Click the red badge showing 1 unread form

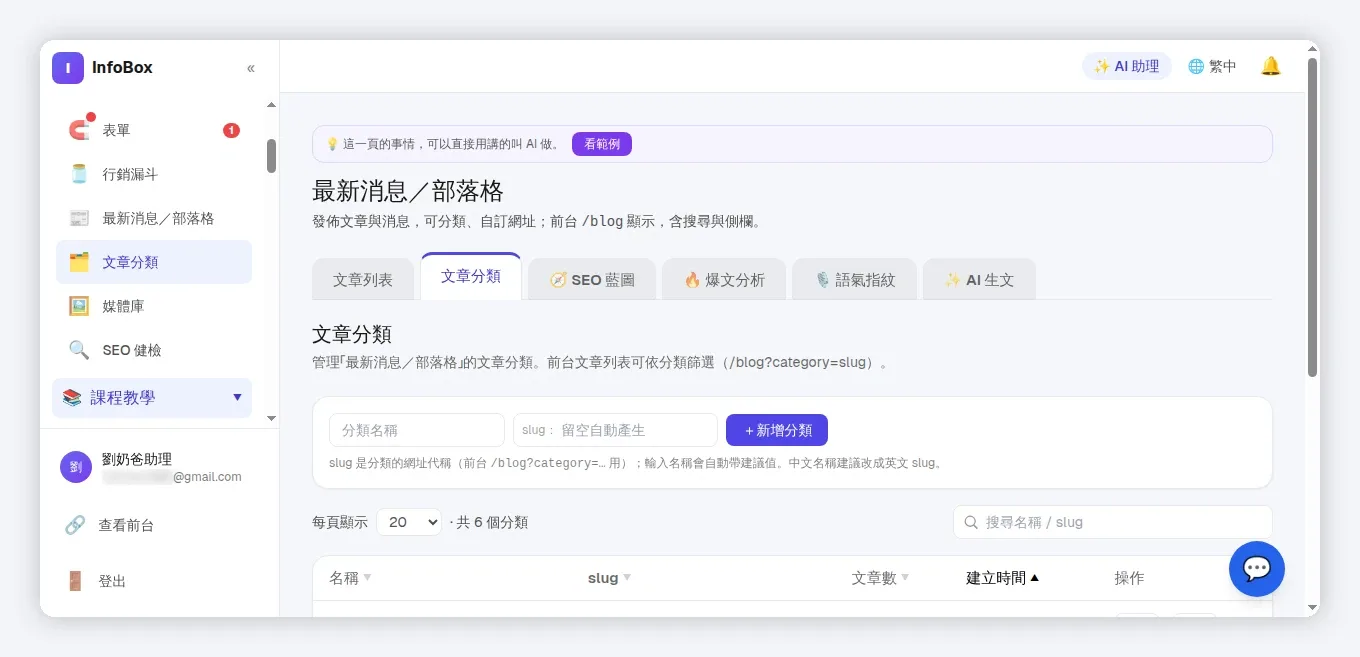(x=231, y=130)
